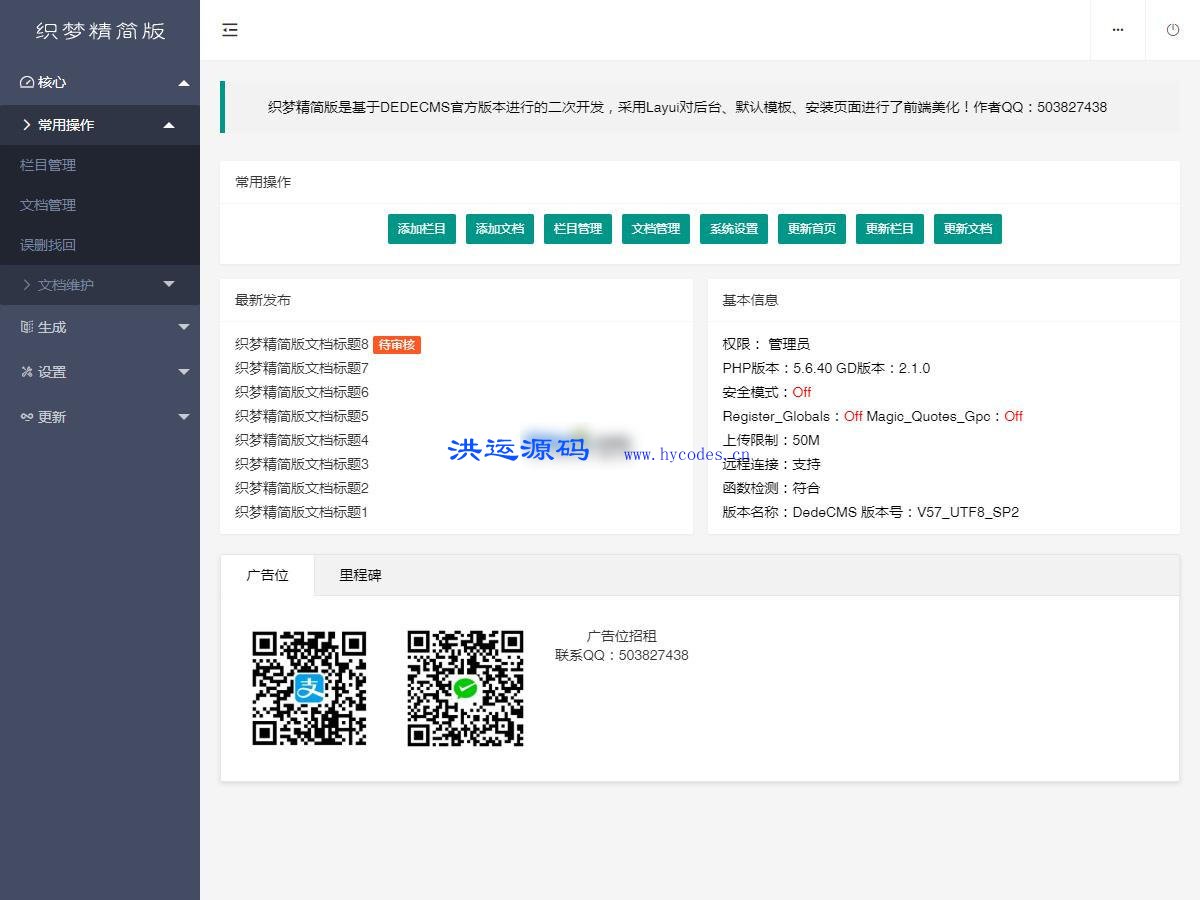Click the Alipay QR code image
The height and width of the screenshot is (900, 1200).
click(309, 688)
